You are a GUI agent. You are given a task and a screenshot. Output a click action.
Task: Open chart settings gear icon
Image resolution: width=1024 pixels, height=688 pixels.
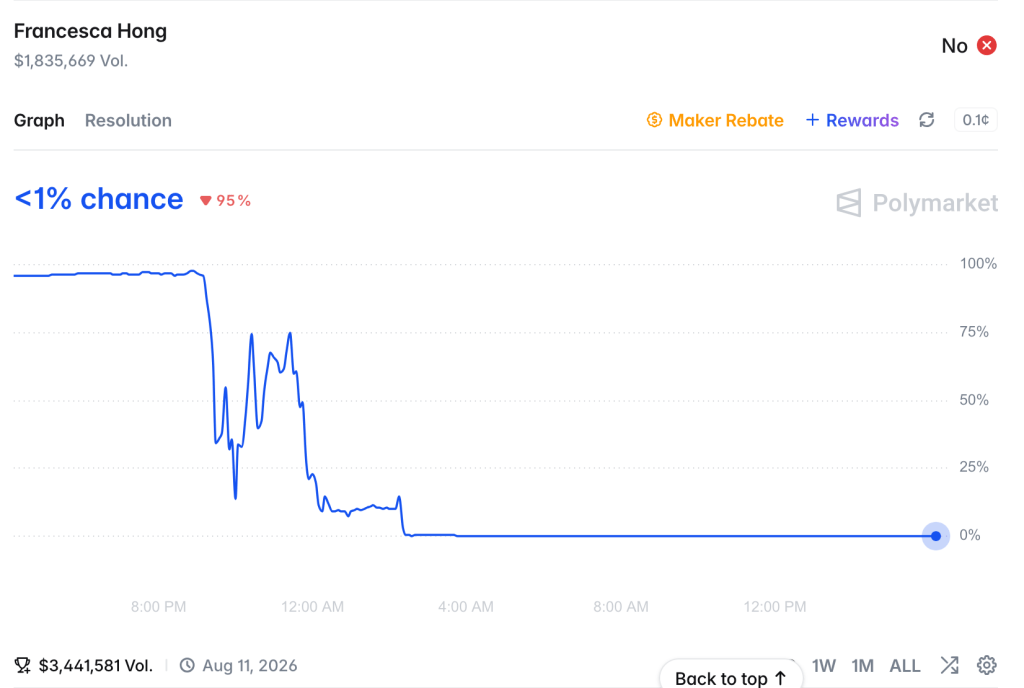pyautogui.click(x=986, y=665)
